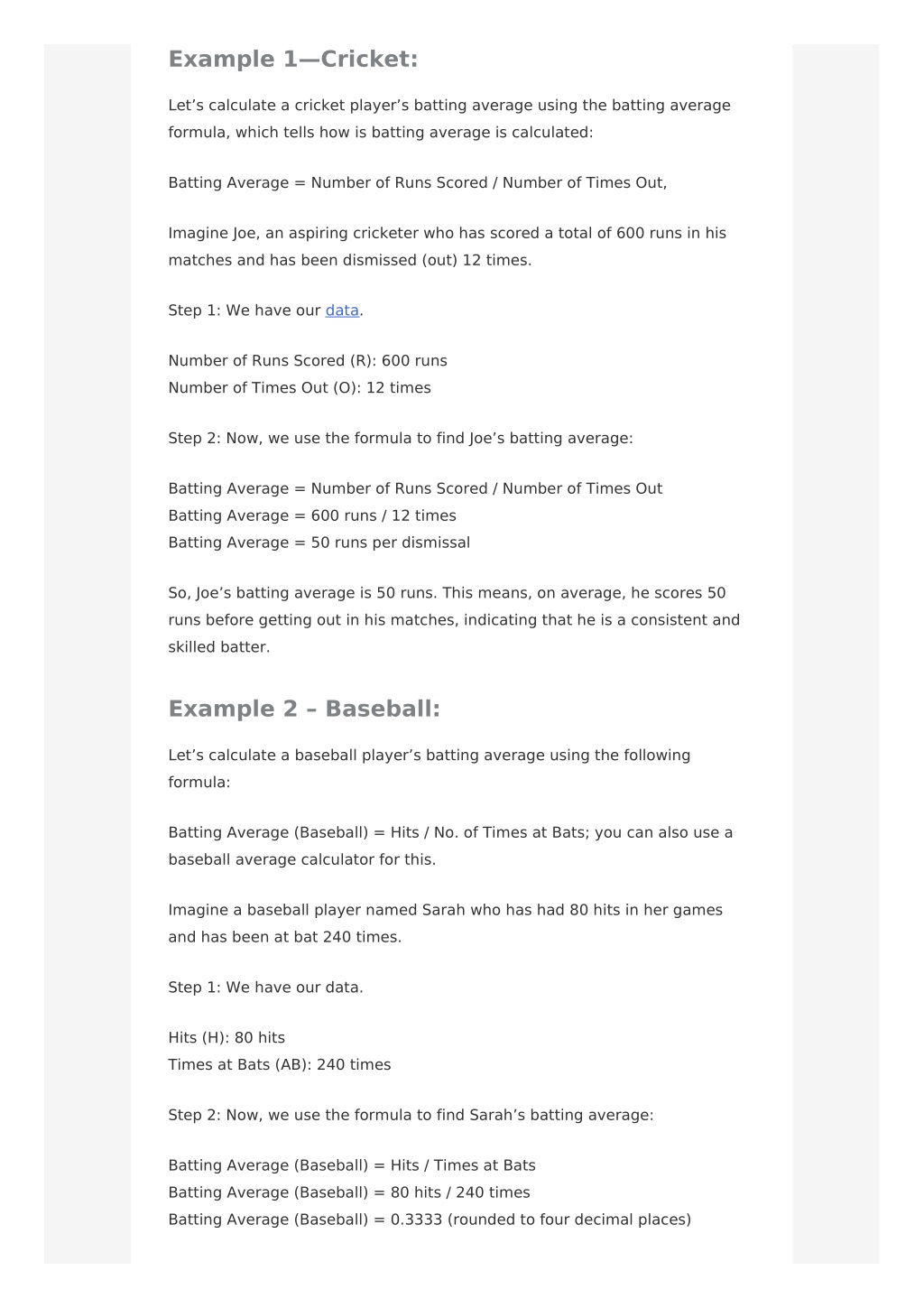Click the 'Example 2 – Baseball:' heading

304,710
